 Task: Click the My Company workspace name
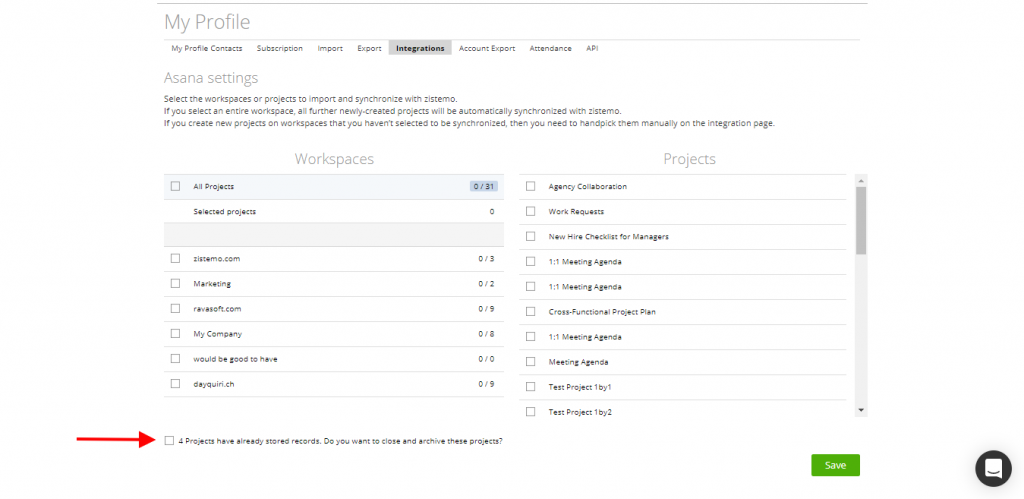point(217,333)
